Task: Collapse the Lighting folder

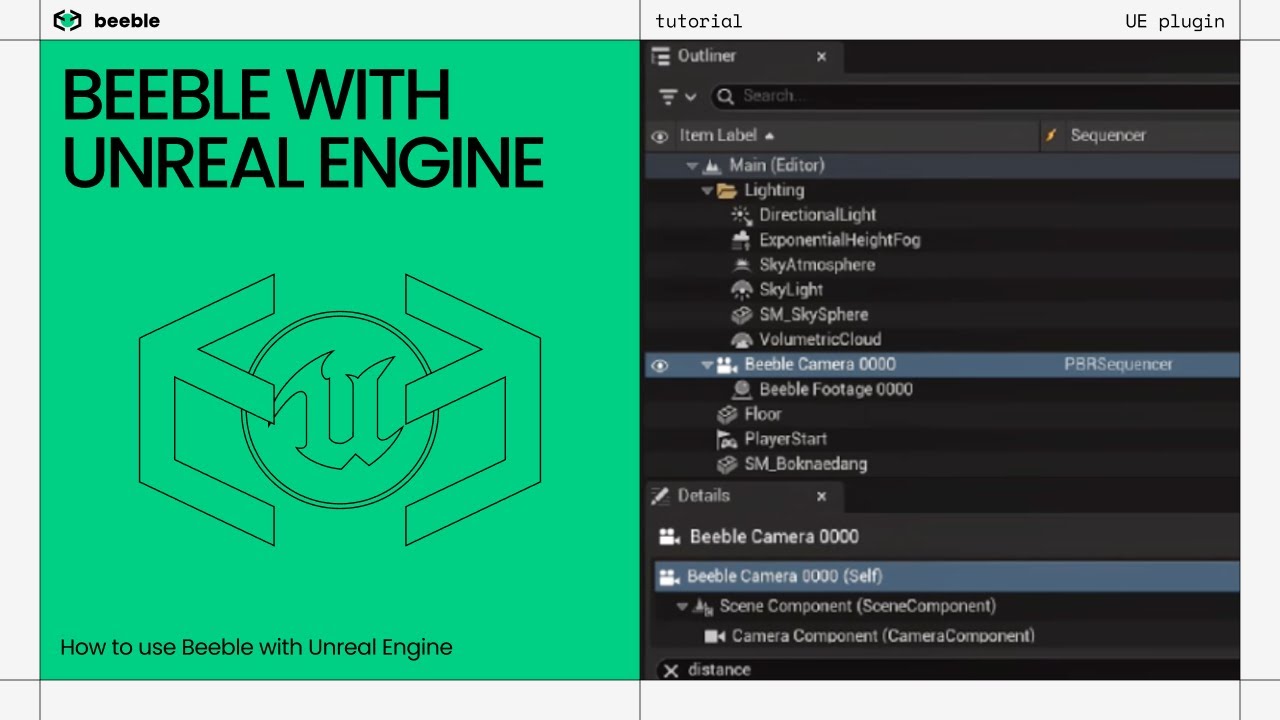Action: point(707,191)
